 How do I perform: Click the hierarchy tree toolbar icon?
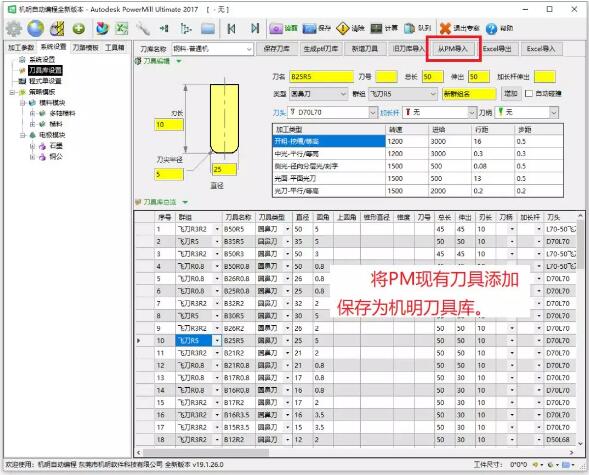point(186,29)
